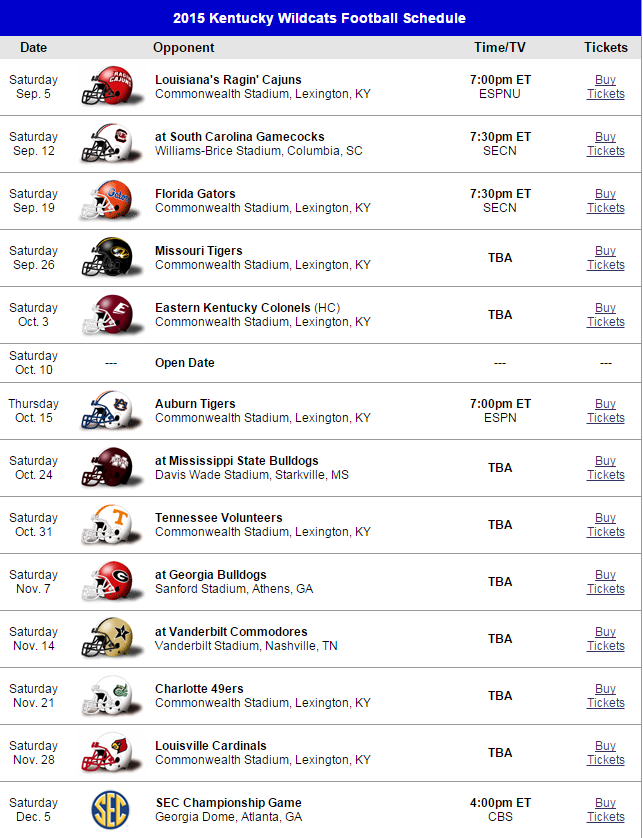Buy tickets for the Auburn Tigers game
The height and width of the screenshot is (838, 643).
(605, 411)
